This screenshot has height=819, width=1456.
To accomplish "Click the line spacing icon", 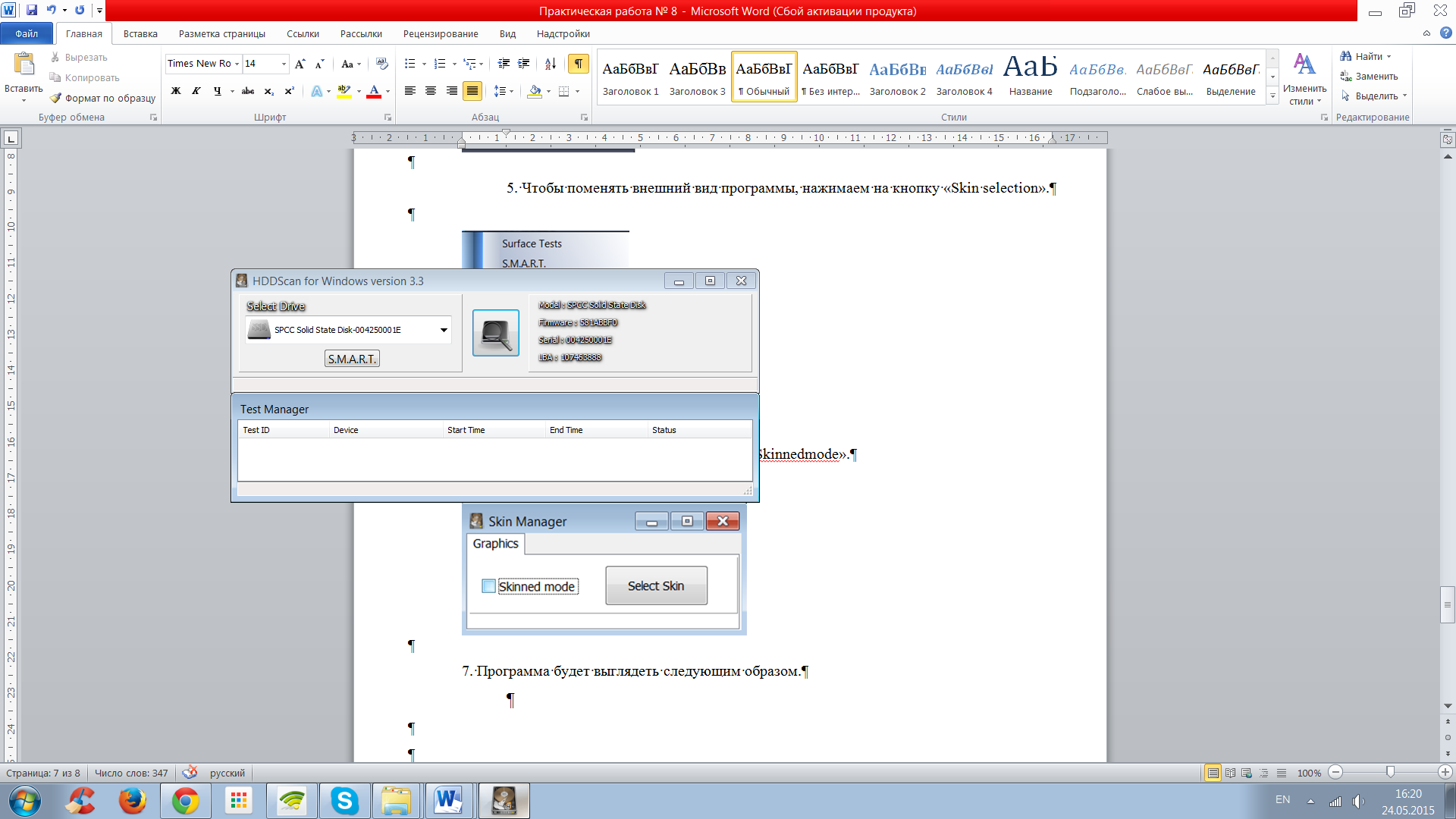I will 500,91.
